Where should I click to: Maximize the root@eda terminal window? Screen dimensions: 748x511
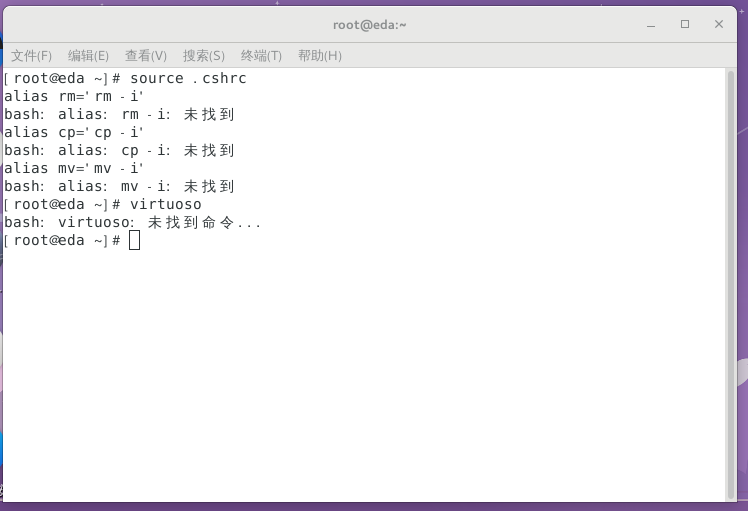pyautogui.click(x=685, y=24)
